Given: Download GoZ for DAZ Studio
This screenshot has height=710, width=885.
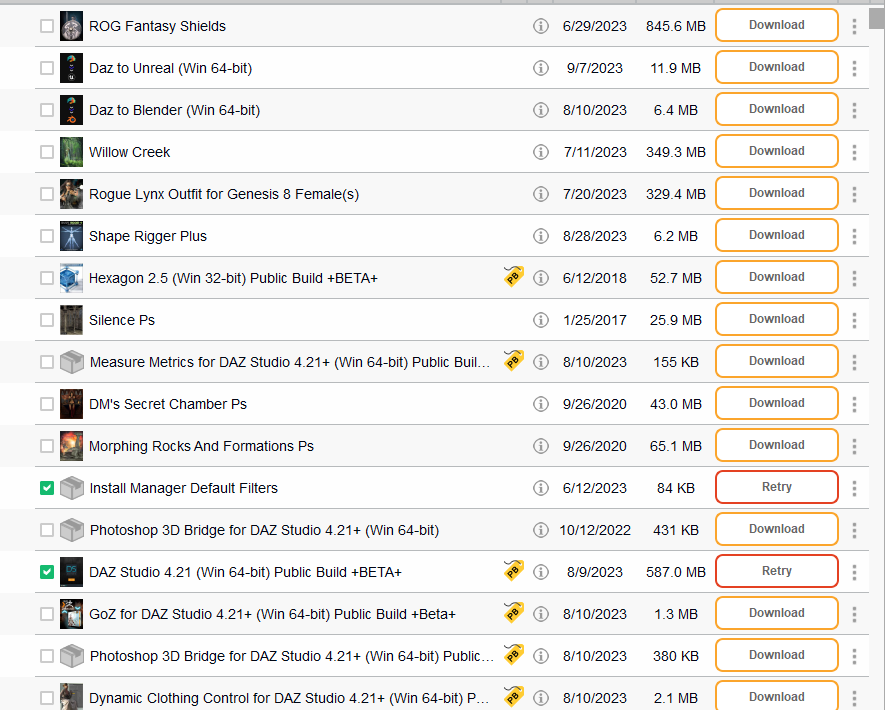Looking at the screenshot, I should tap(777, 613).
